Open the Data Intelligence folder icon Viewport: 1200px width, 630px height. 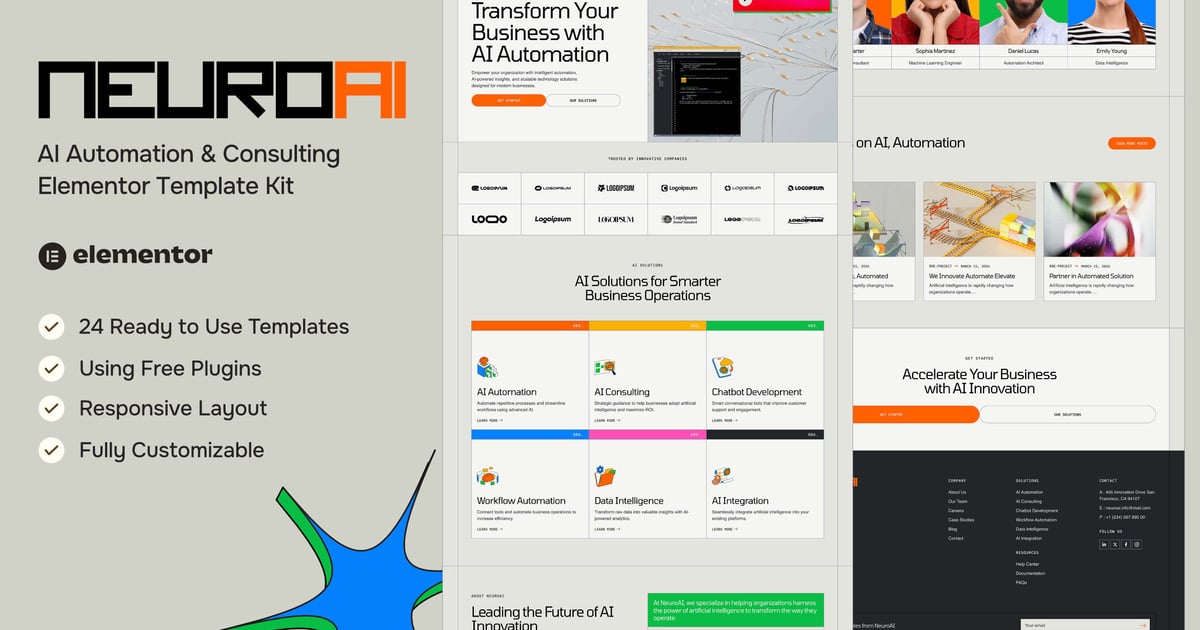(605, 476)
